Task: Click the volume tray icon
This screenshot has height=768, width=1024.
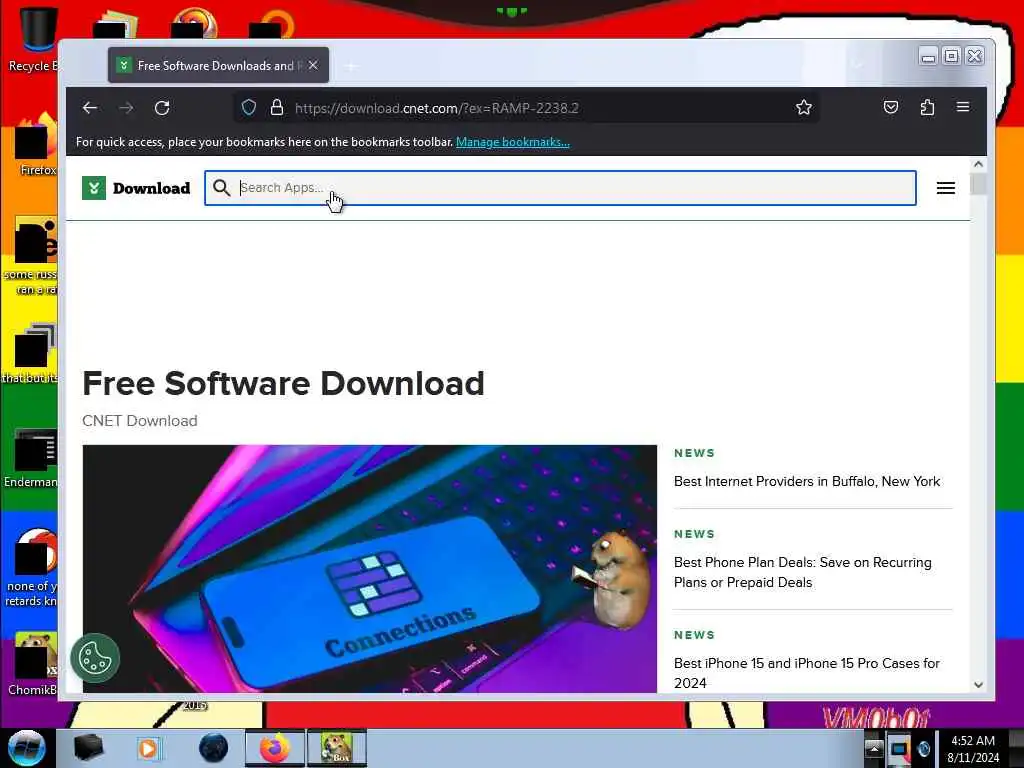Action: [x=923, y=749]
